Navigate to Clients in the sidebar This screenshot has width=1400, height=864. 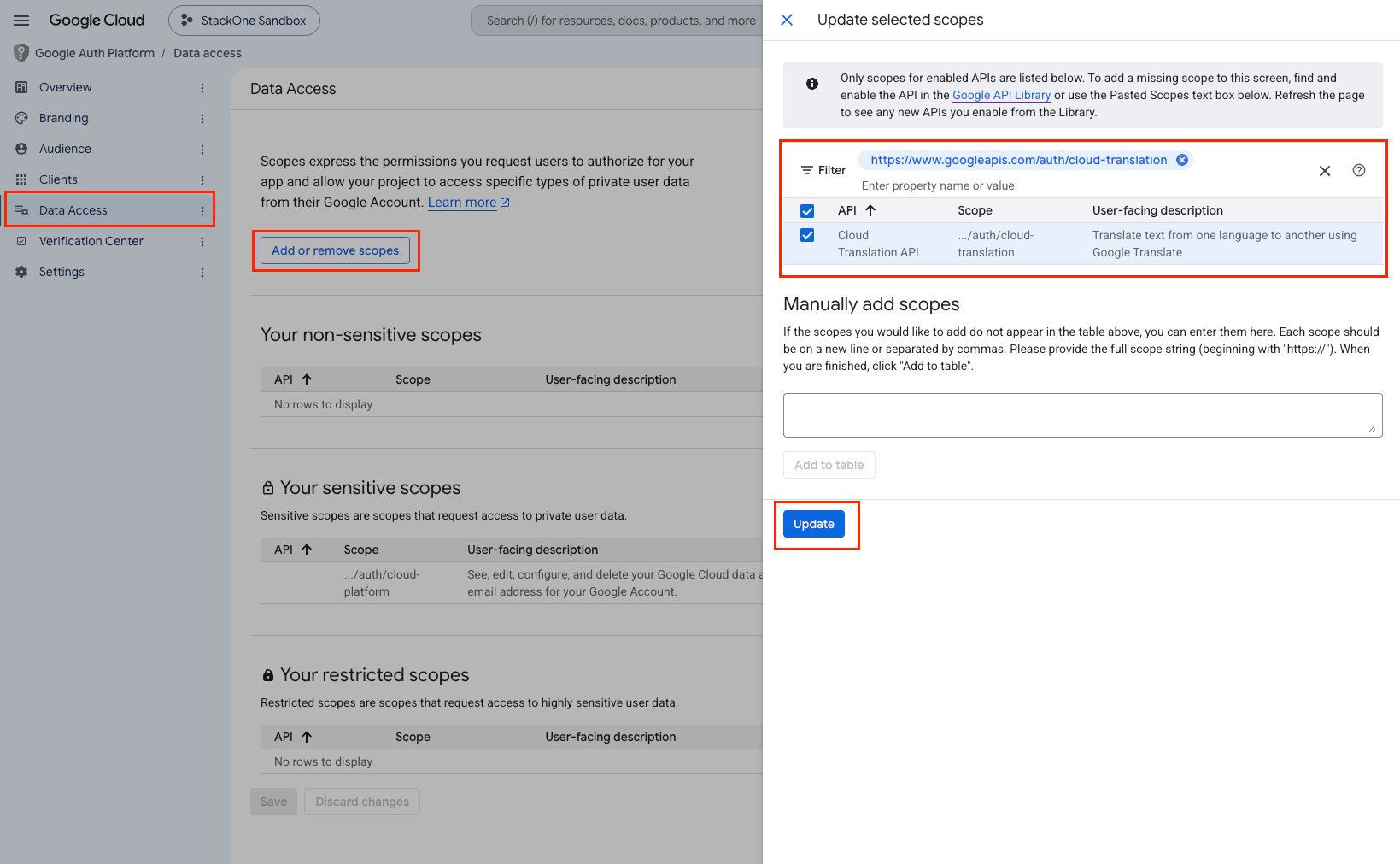pos(58,179)
